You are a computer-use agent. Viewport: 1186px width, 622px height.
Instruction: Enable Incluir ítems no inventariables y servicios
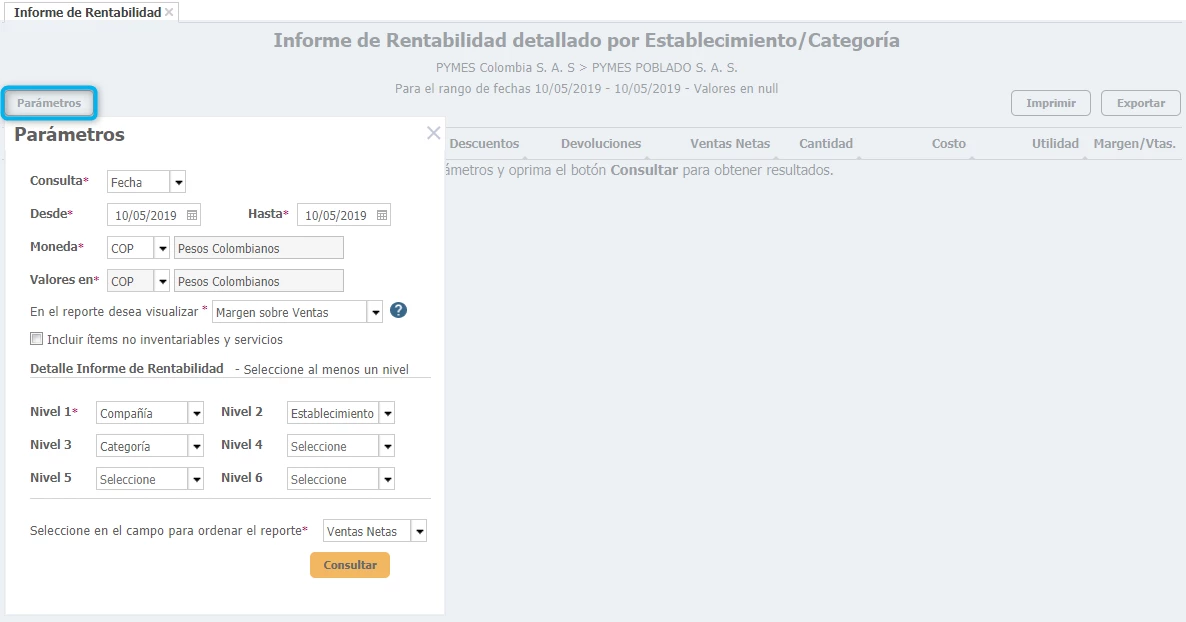coord(37,339)
